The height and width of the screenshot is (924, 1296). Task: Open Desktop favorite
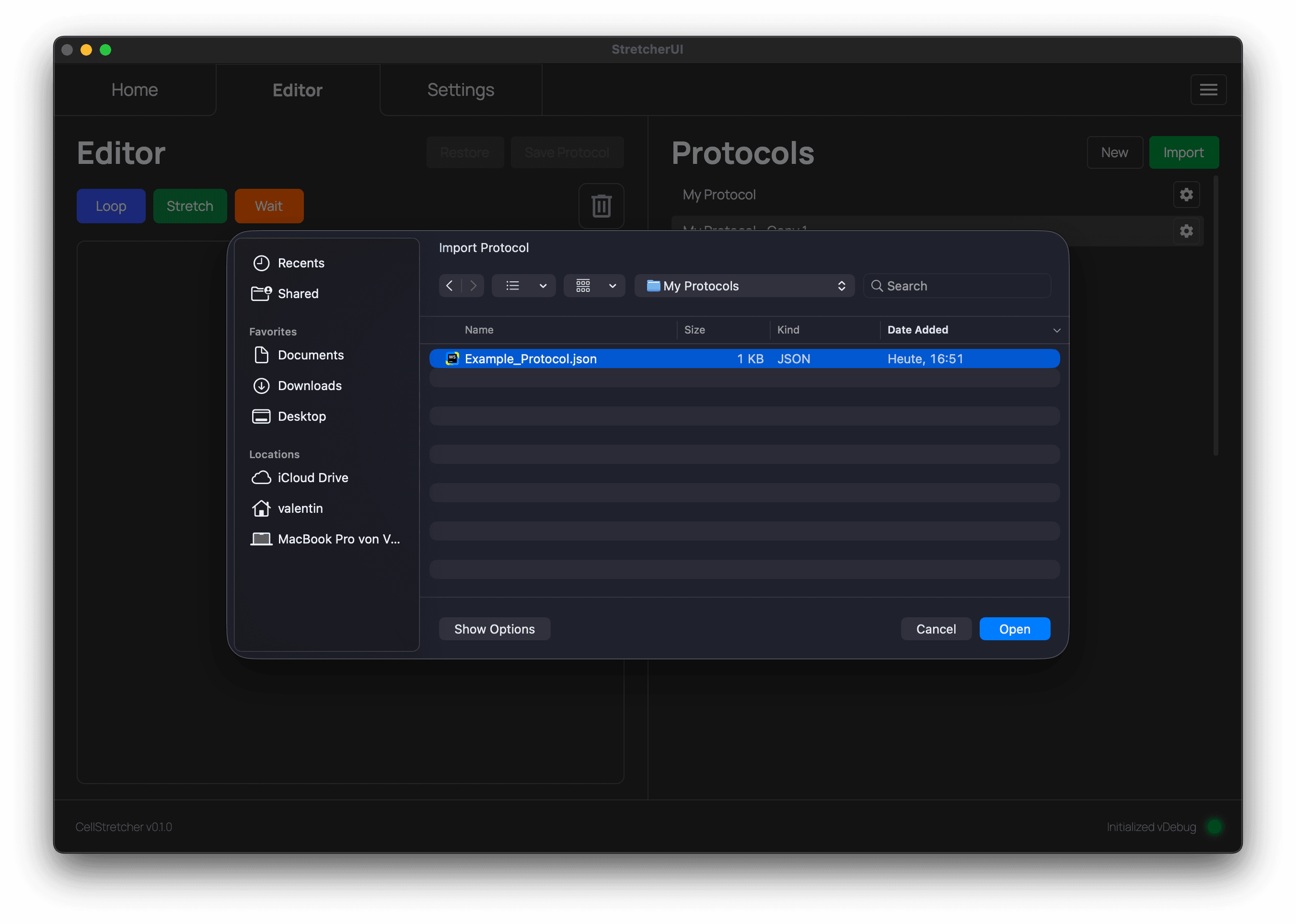point(326,416)
